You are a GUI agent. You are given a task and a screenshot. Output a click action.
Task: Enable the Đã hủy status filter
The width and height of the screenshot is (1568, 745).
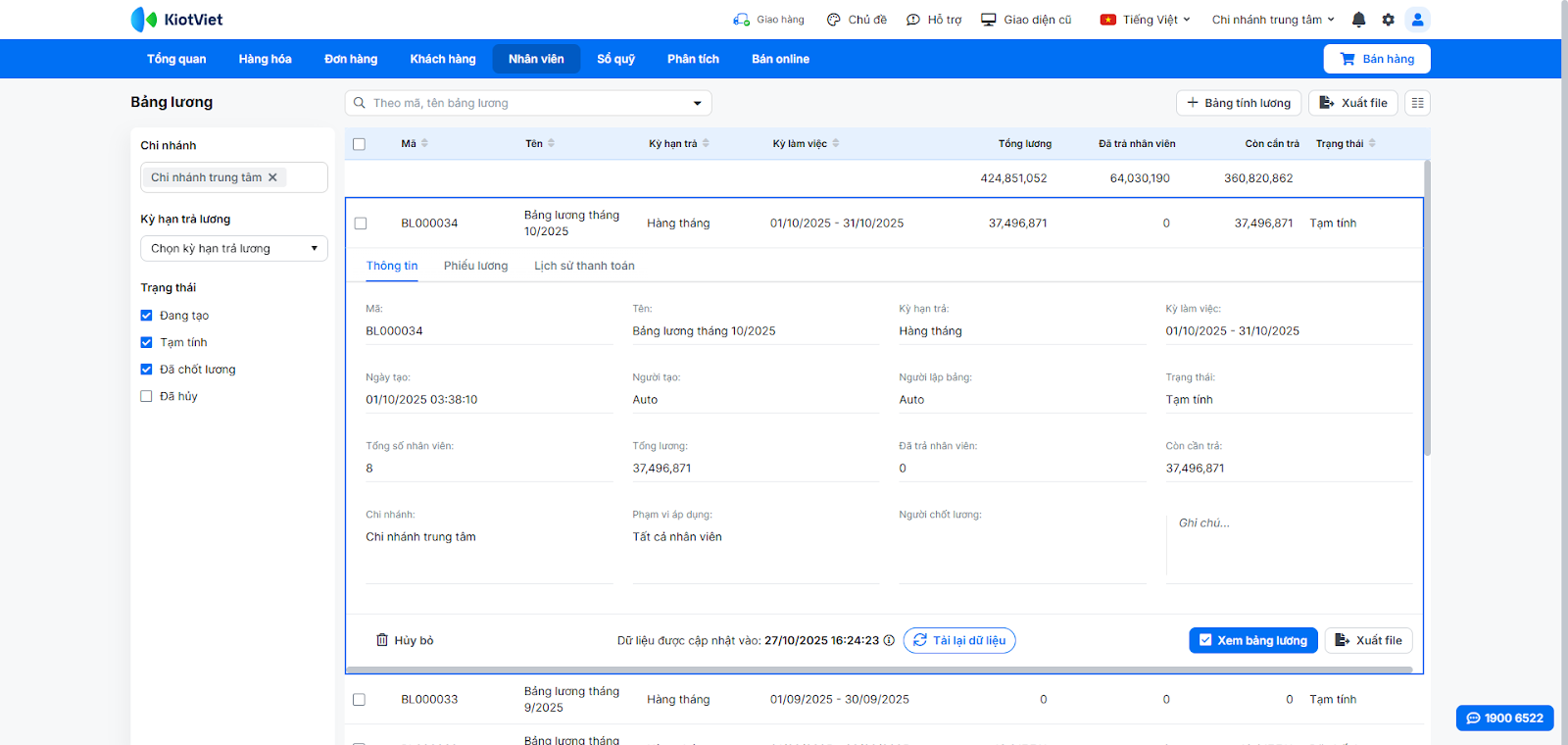pyautogui.click(x=146, y=396)
